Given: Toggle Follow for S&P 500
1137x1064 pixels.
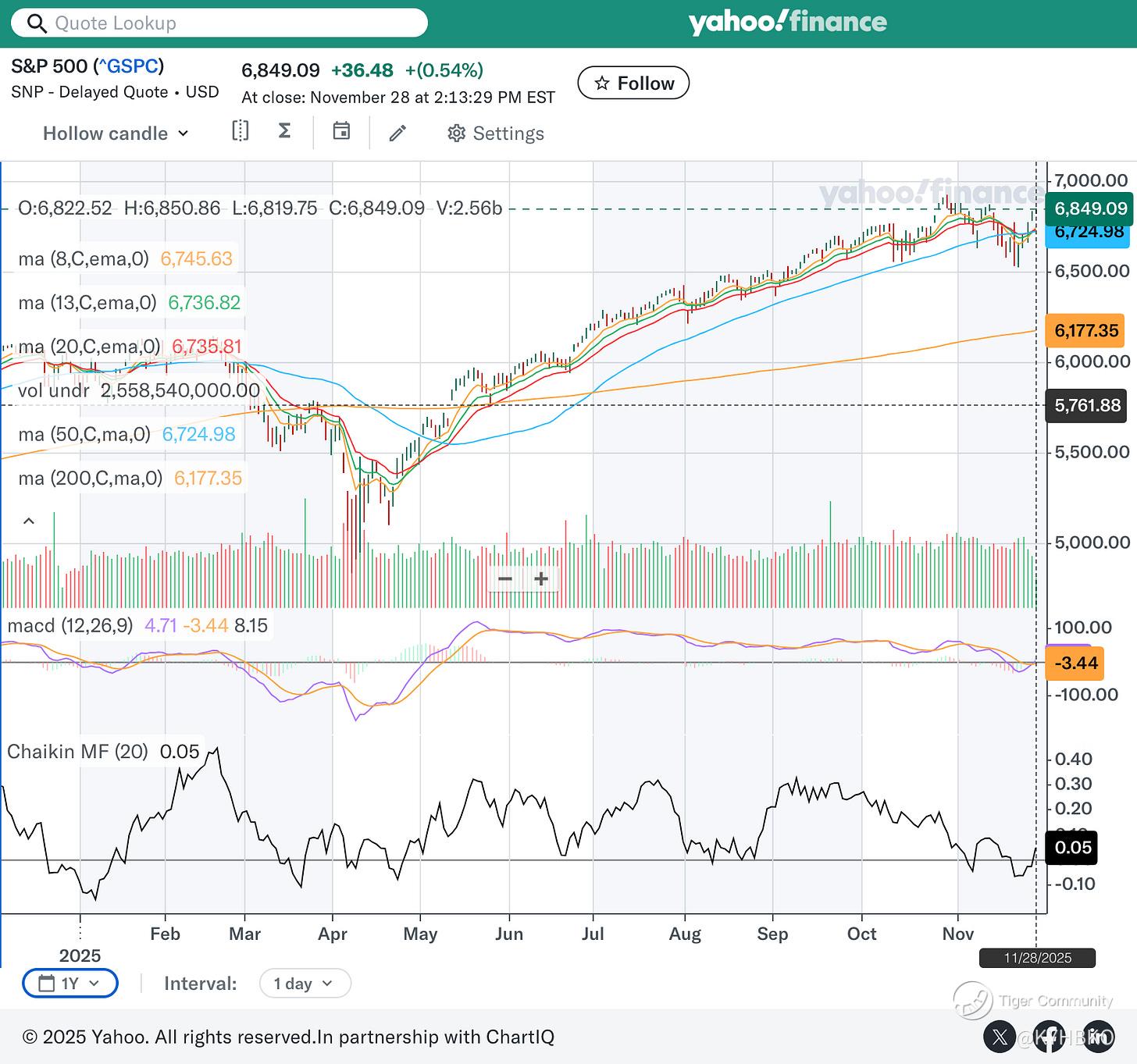Looking at the screenshot, I should coord(633,84).
